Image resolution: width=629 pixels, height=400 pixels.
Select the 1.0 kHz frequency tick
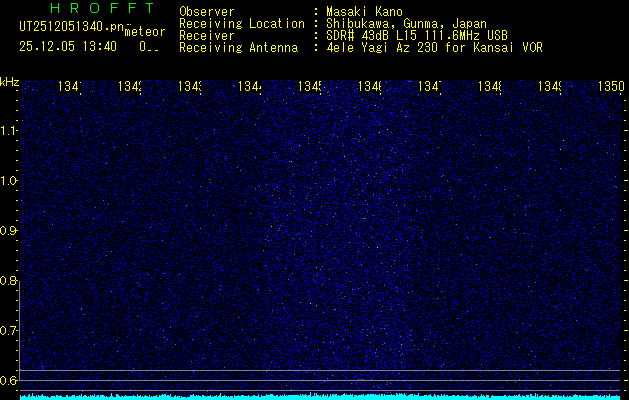(x=9, y=180)
